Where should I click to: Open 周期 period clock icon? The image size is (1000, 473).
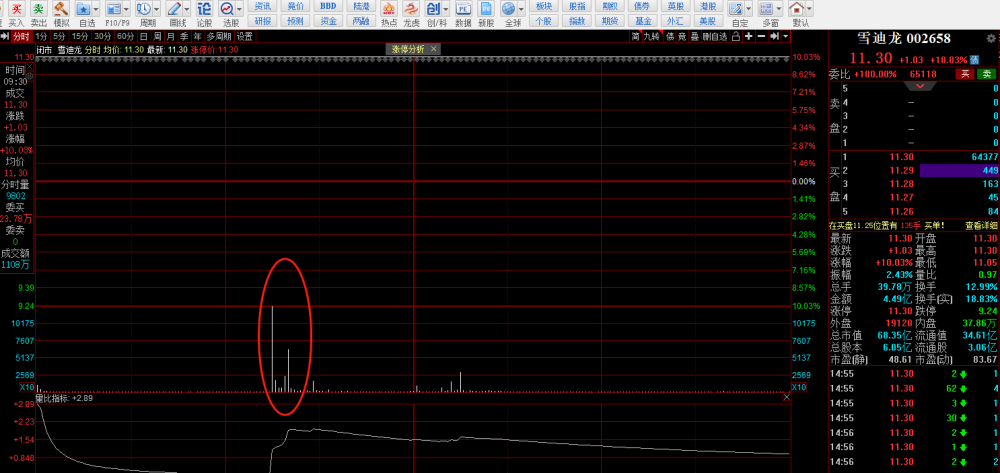(x=143, y=9)
